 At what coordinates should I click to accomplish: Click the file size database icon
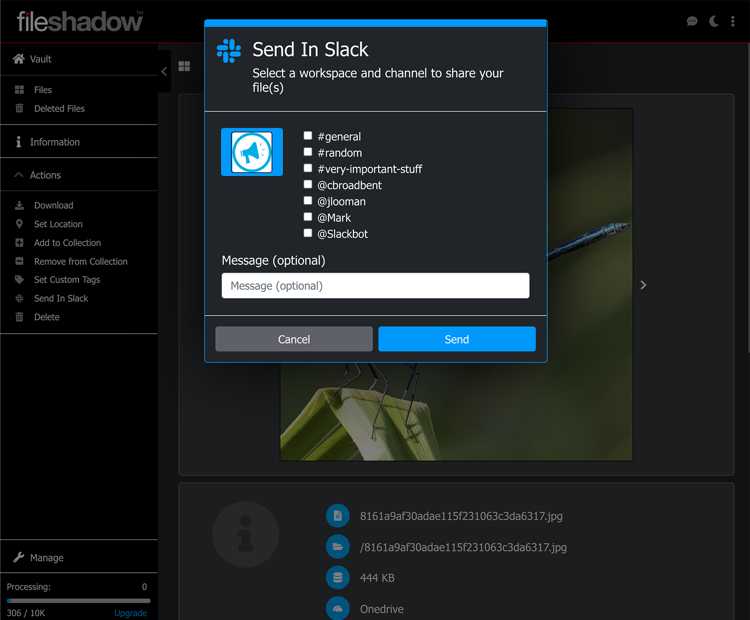[x=338, y=578]
